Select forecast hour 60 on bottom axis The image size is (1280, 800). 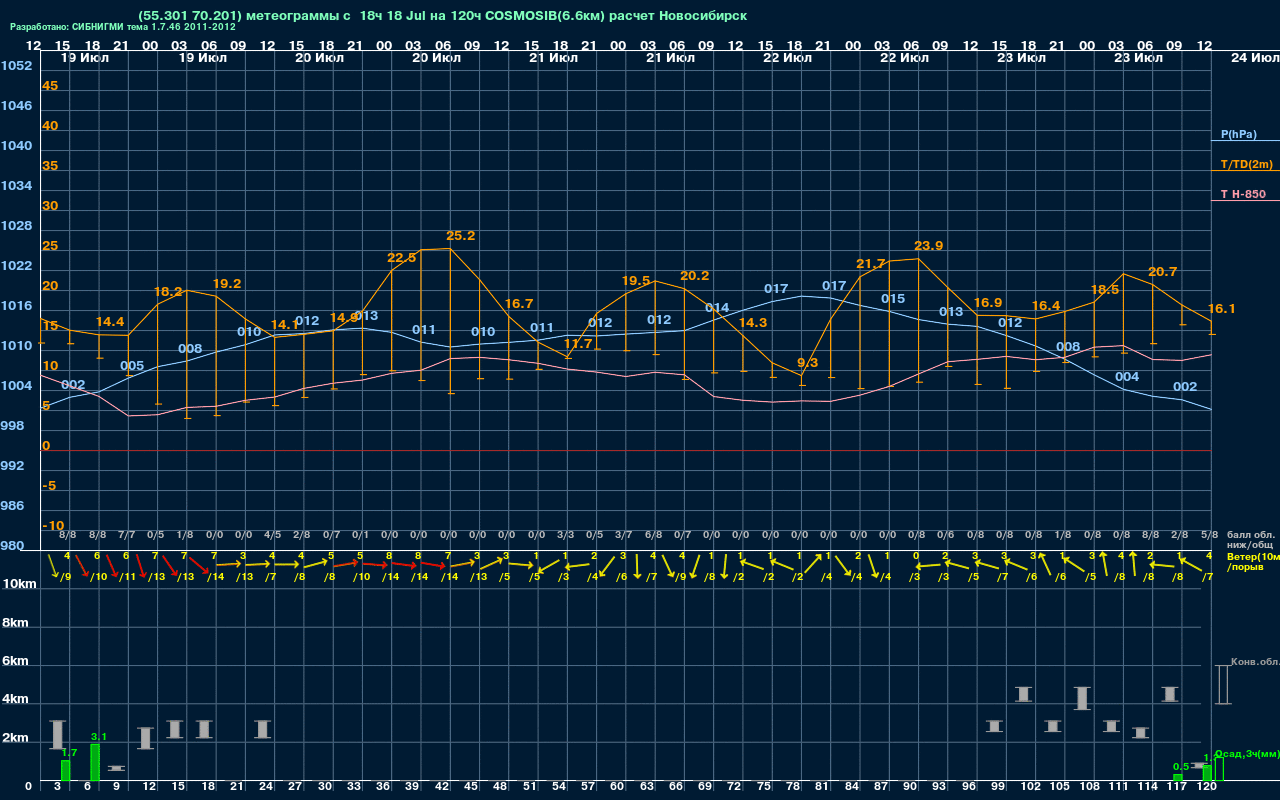617,788
